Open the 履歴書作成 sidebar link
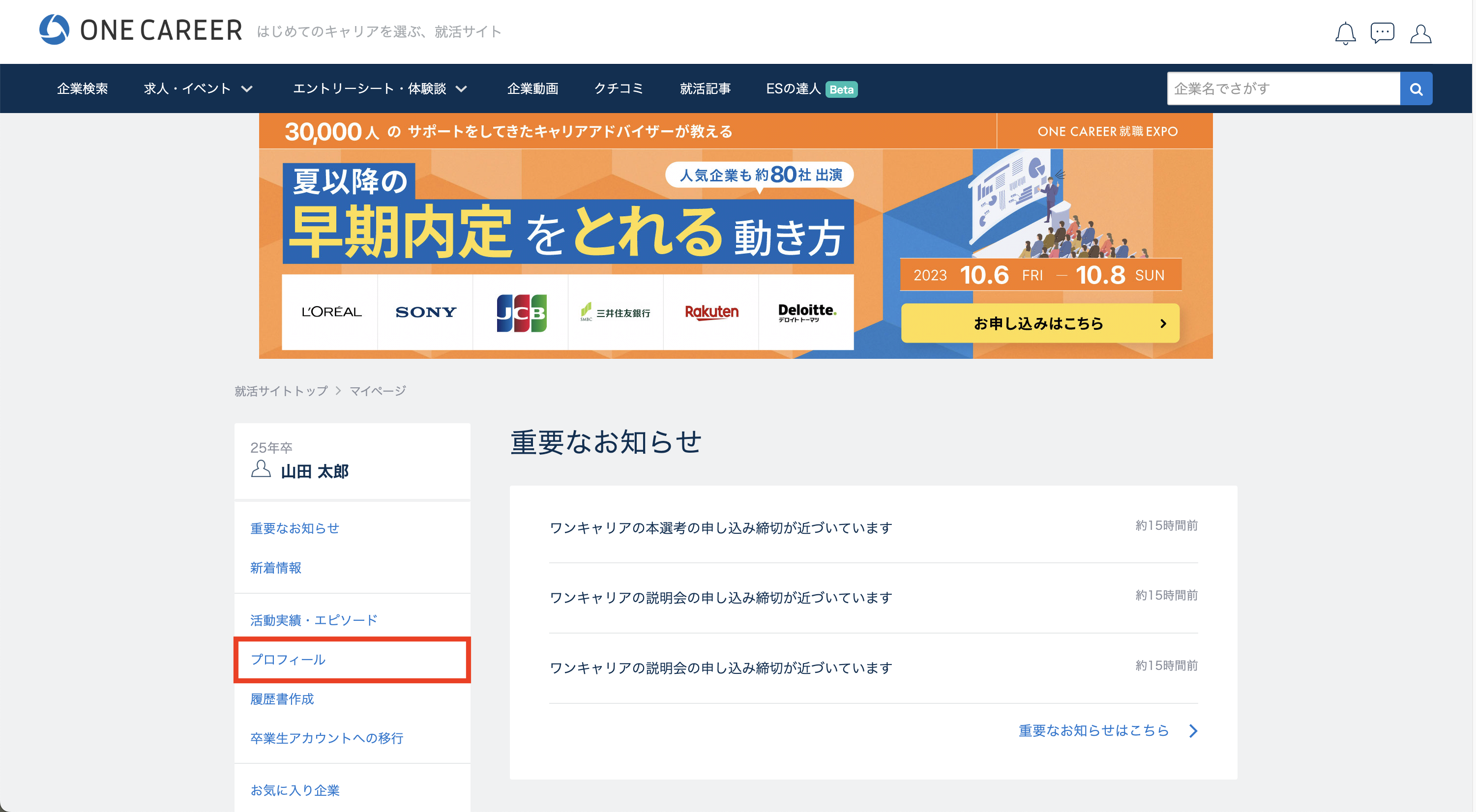This screenshot has width=1476, height=812. pyautogui.click(x=282, y=699)
